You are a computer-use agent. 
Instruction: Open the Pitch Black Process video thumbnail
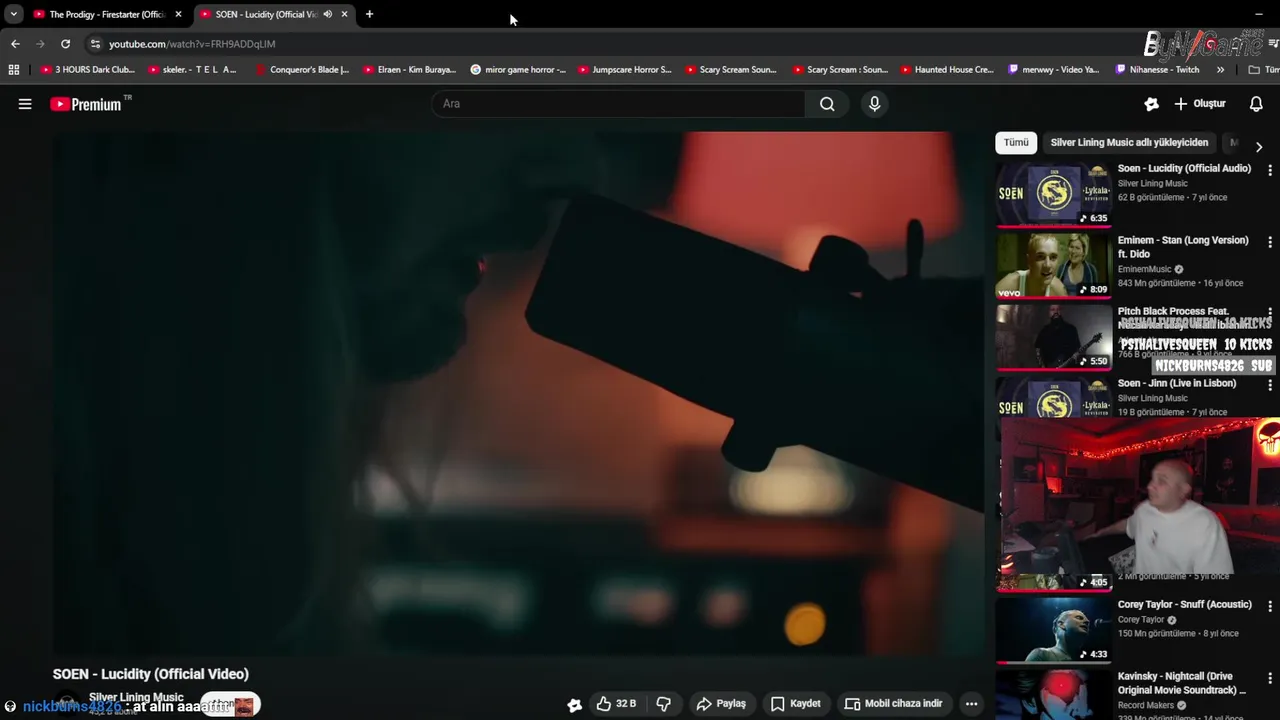point(1053,337)
